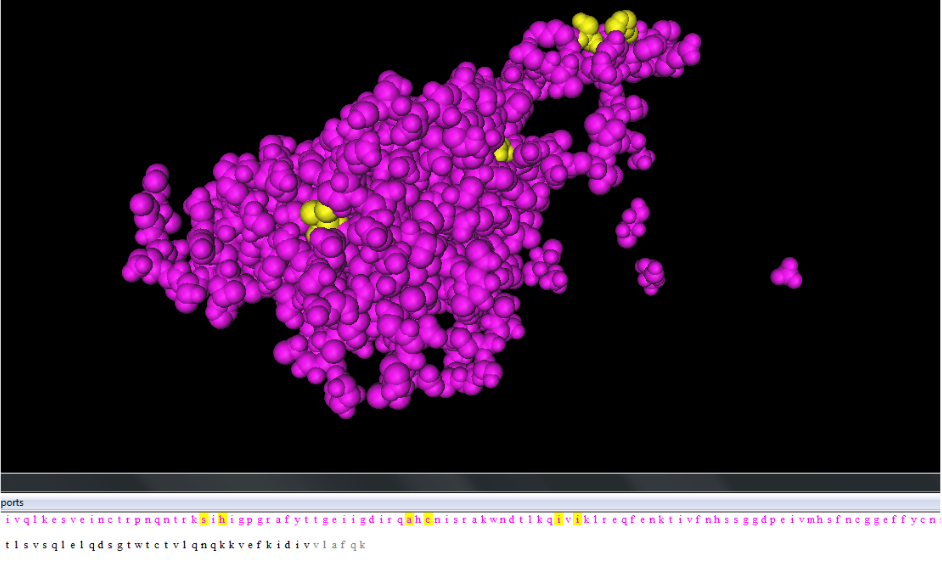Screen dimensions: 942x564
Task: Click the first highlighted 'i' after 'k q'
Action: pyautogui.click(x=559, y=519)
